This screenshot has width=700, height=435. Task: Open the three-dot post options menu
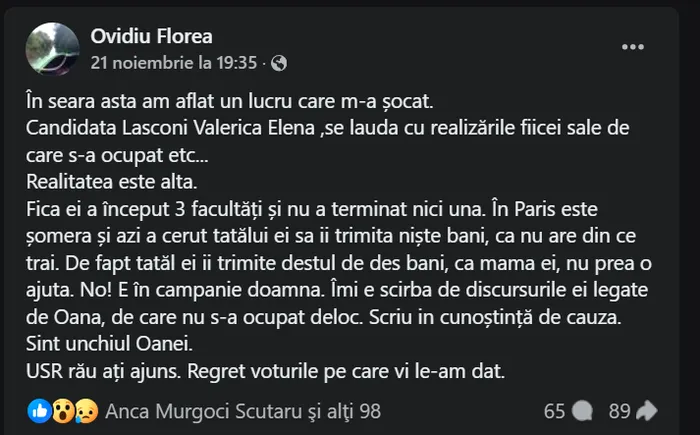[x=633, y=48]
